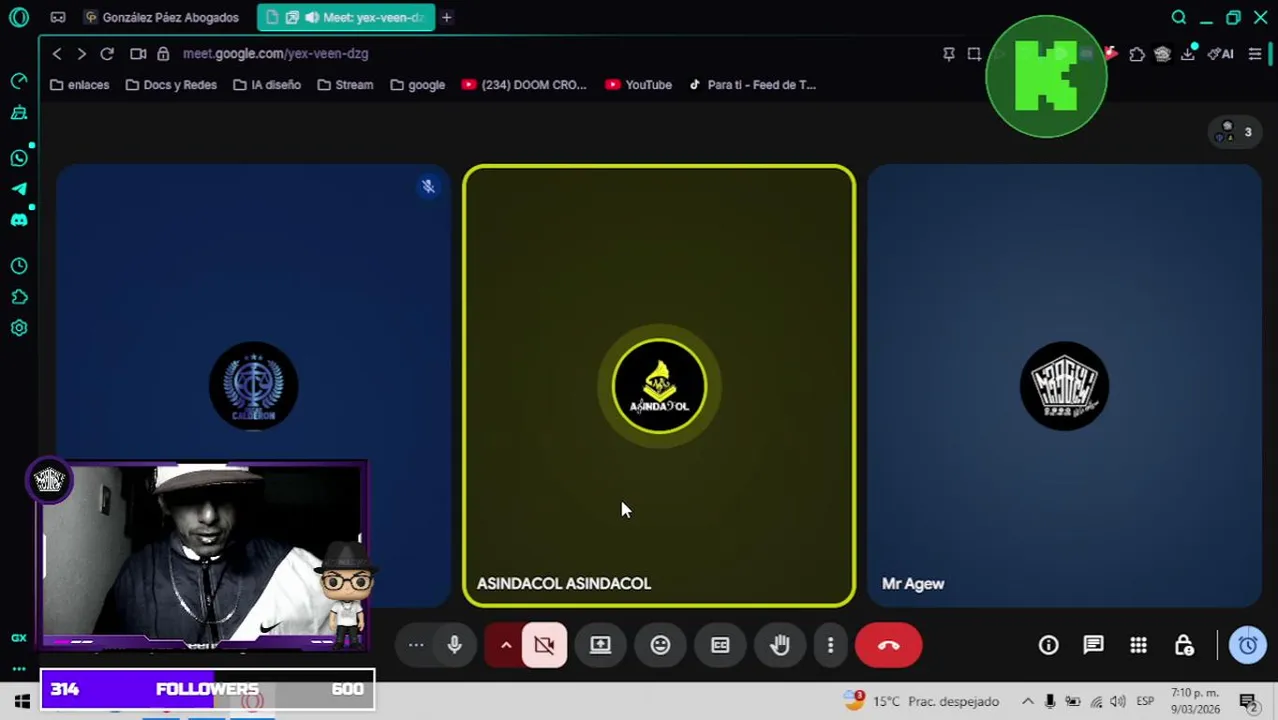Open the taskbar volume speaker icon
Viewport: 1278px width, 720px height.
pyautogui.click(x=1117, y=701)
